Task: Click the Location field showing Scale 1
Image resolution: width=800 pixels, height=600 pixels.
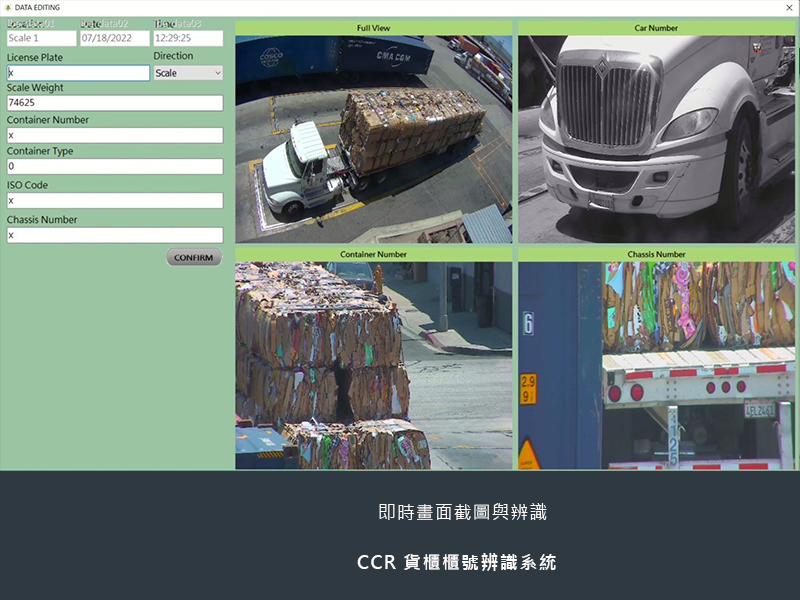Action: click(x=40, y=39)
